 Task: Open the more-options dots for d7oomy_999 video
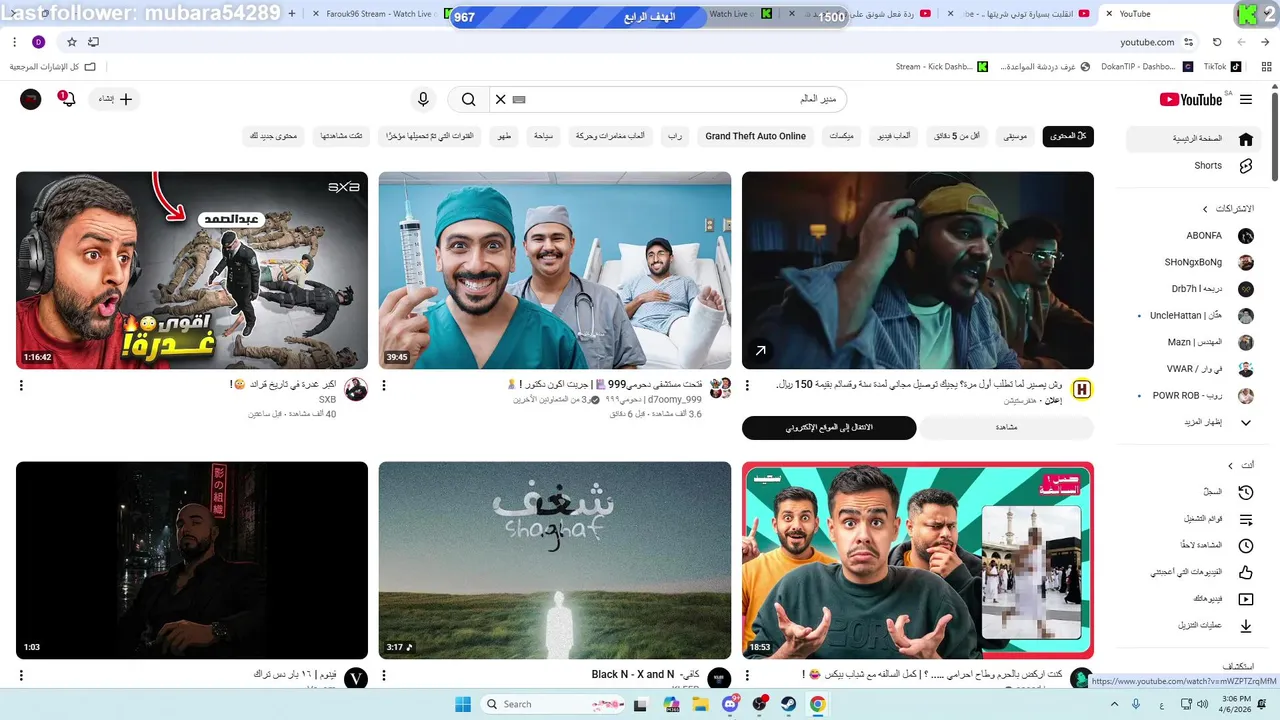tap(384, 385)
